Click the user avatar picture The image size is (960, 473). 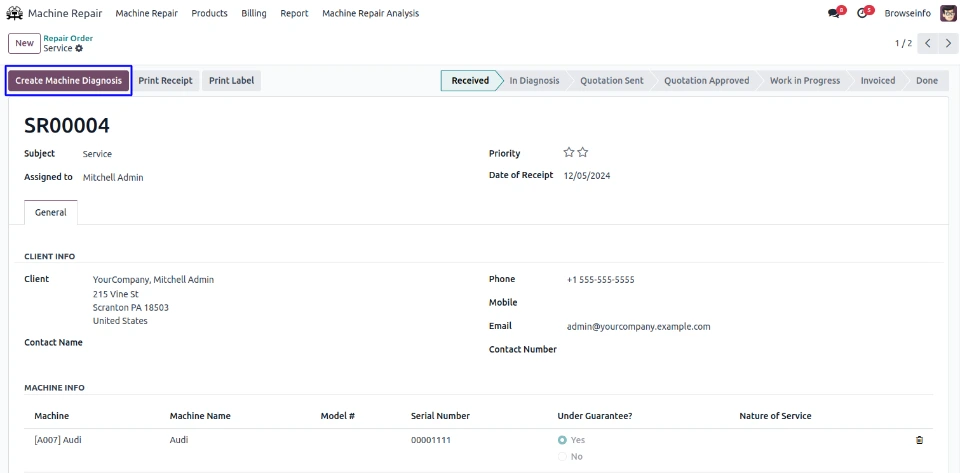coord(948,13)
